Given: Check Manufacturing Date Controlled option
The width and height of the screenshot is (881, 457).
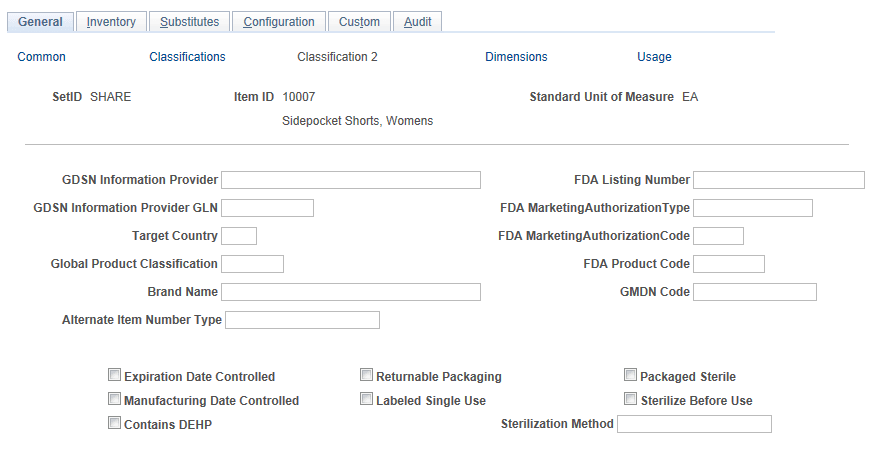Looking at the screenshot, I should (x=114, y=400).
